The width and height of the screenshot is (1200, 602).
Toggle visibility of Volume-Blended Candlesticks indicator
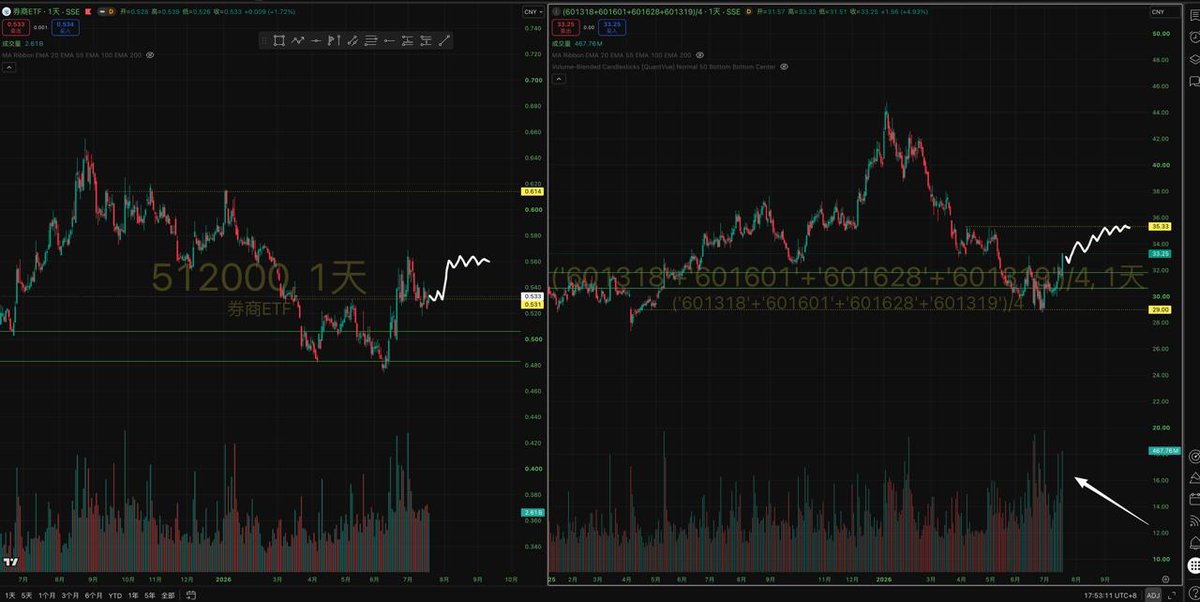point(784,66)
